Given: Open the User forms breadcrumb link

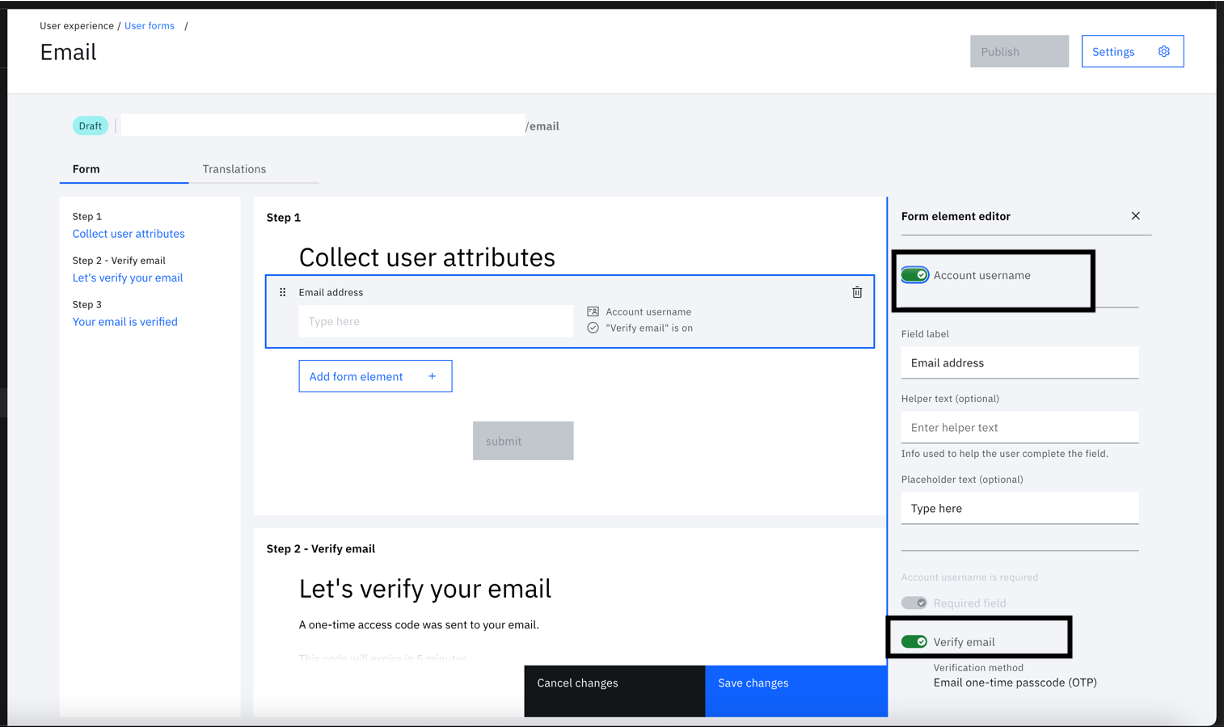Looking at the screenshot, I should pos(149,26).
